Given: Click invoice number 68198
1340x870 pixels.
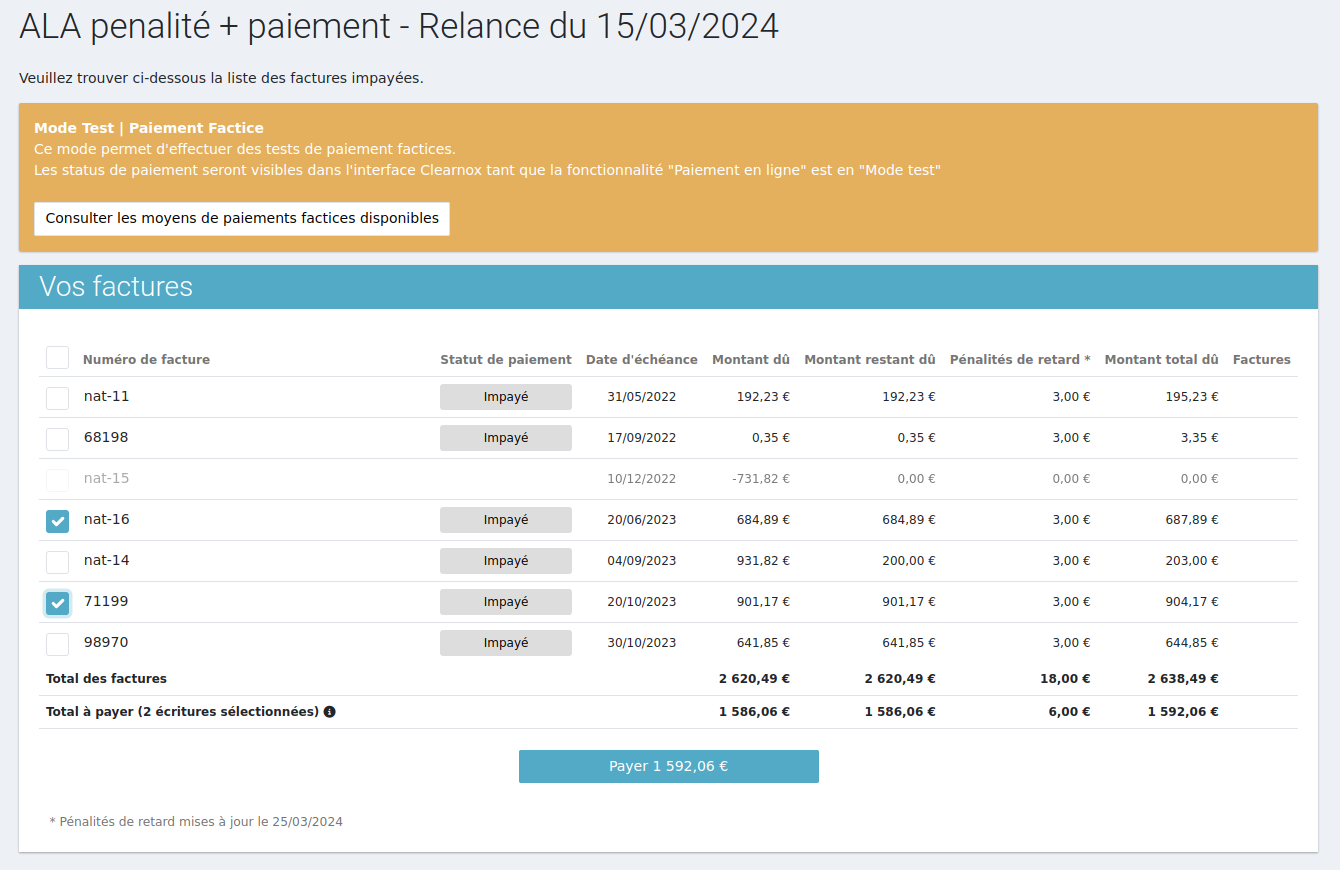Looking at the screenshot, I should pyautogui.click(x=106, y=437).
